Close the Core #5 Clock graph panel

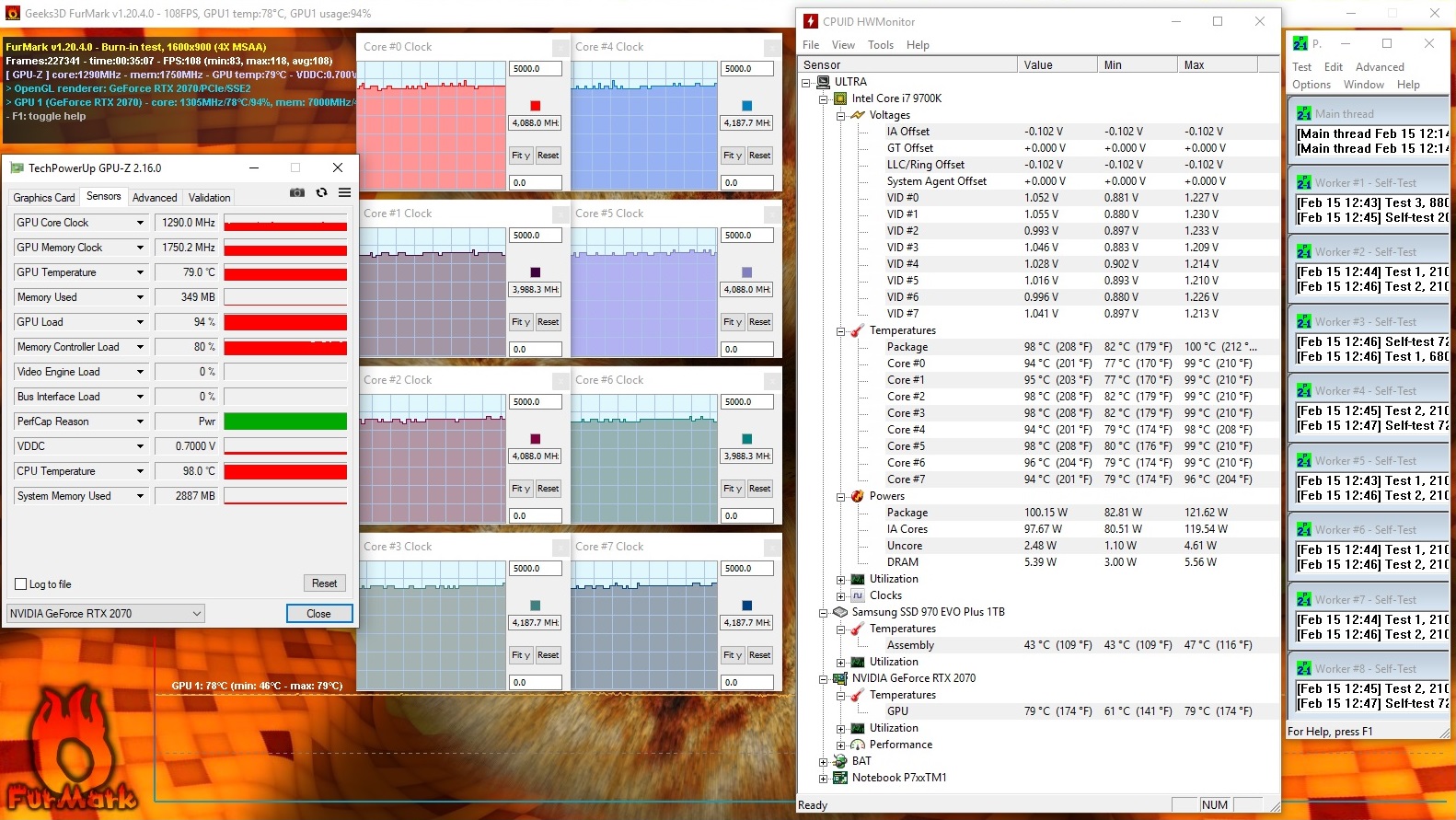771,214
